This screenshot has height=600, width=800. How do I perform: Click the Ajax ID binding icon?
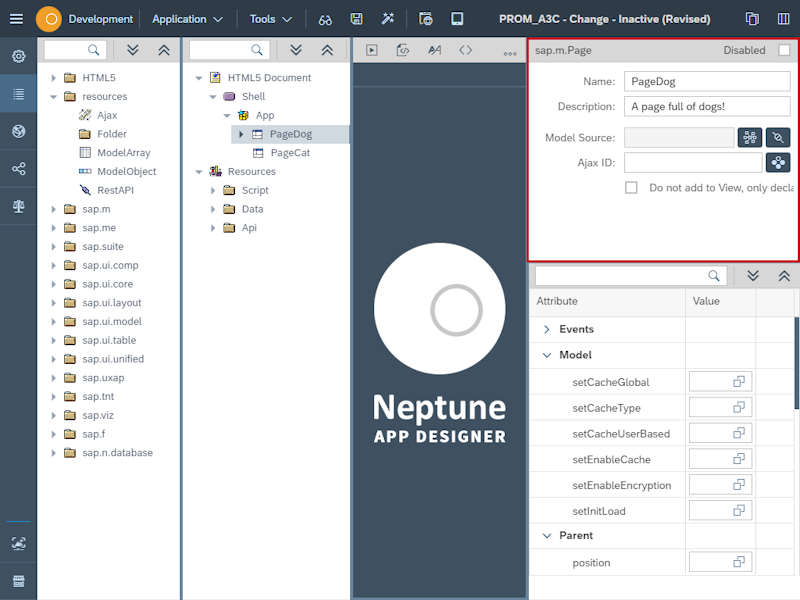pyautogui.click(x=777, y=162)
